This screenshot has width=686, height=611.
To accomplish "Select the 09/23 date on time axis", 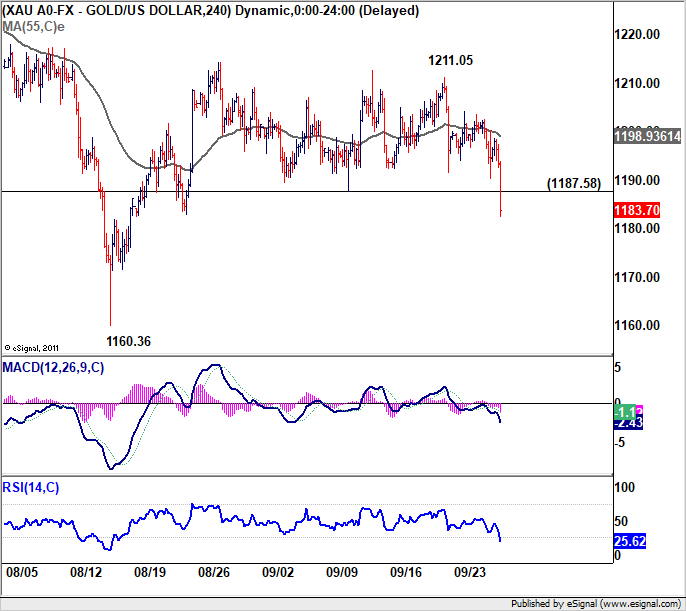I will click(470, 572).
